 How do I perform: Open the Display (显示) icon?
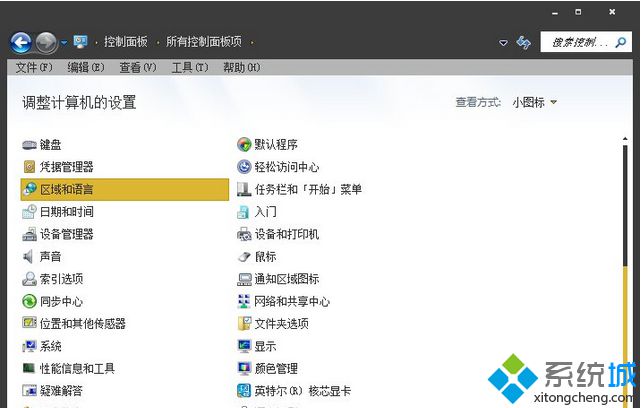[244, 346]
